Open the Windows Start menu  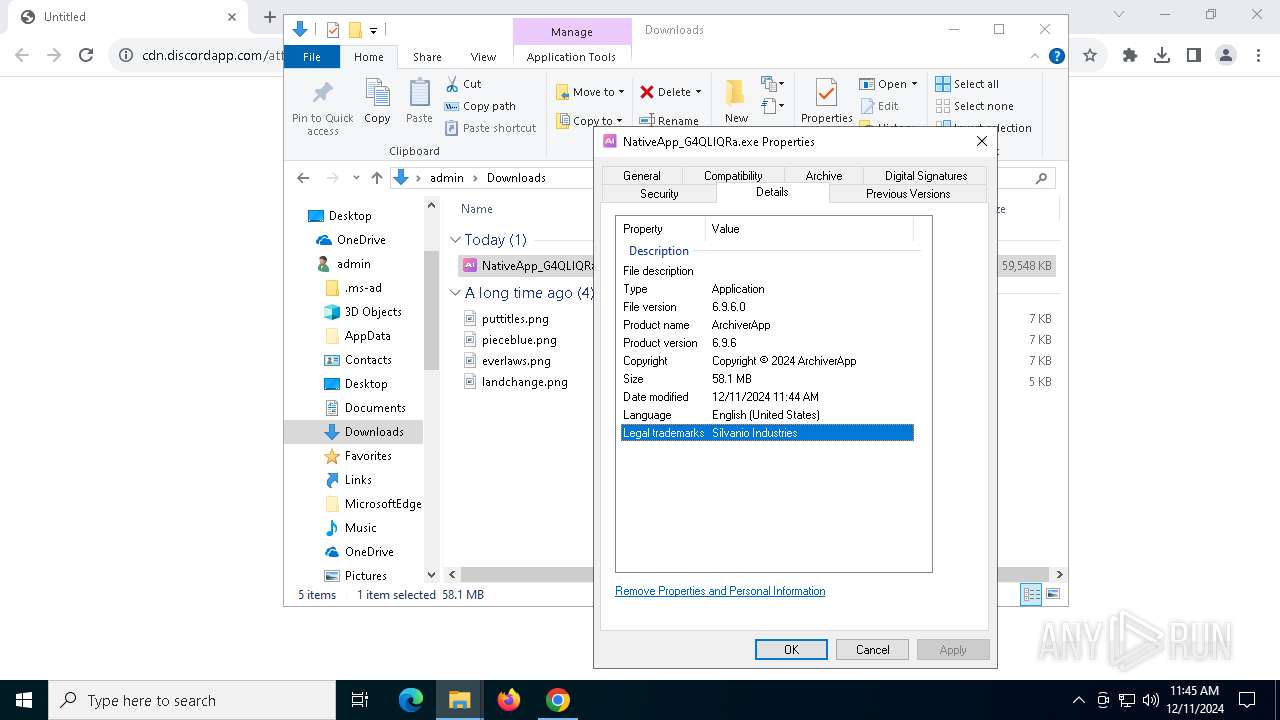tap(24, 700)
